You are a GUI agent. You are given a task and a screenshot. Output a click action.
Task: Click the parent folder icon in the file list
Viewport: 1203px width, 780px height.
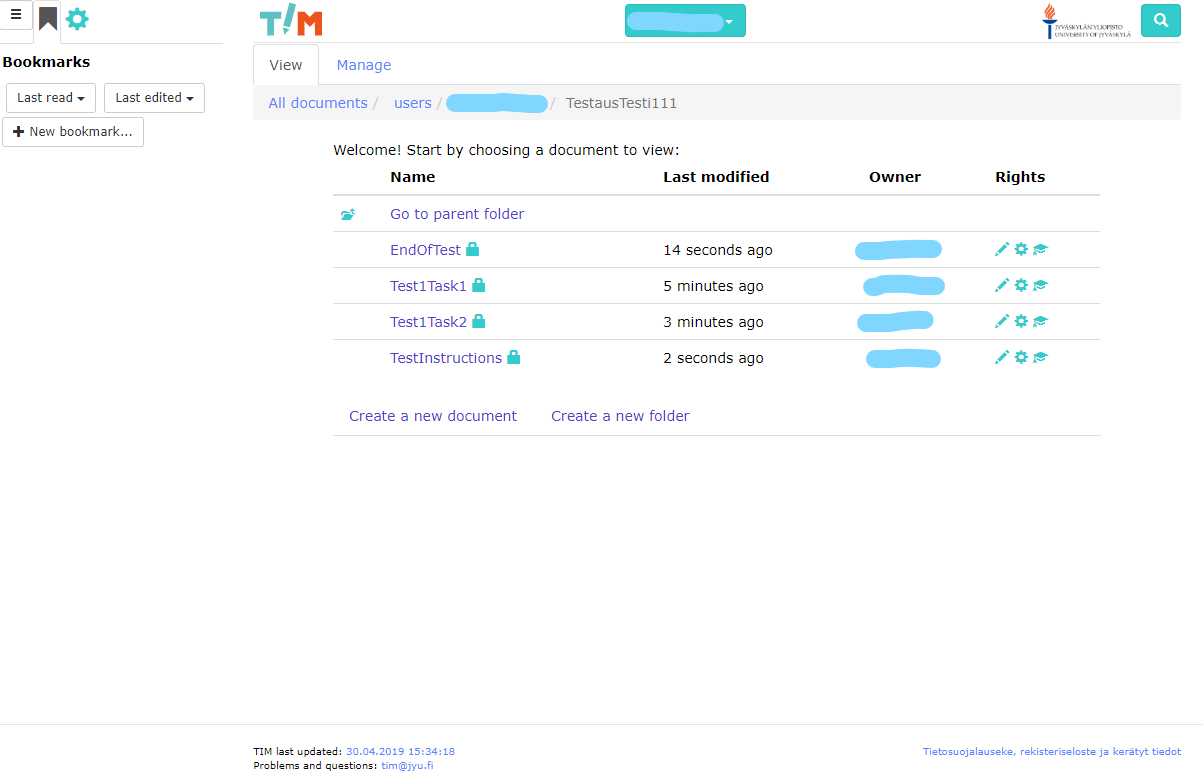(347, 214)
